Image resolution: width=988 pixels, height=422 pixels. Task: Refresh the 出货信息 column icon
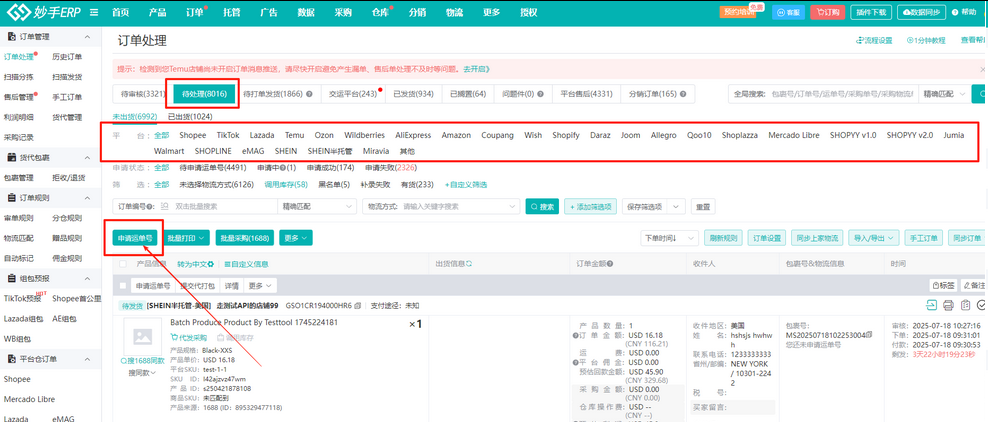point(468,264)
